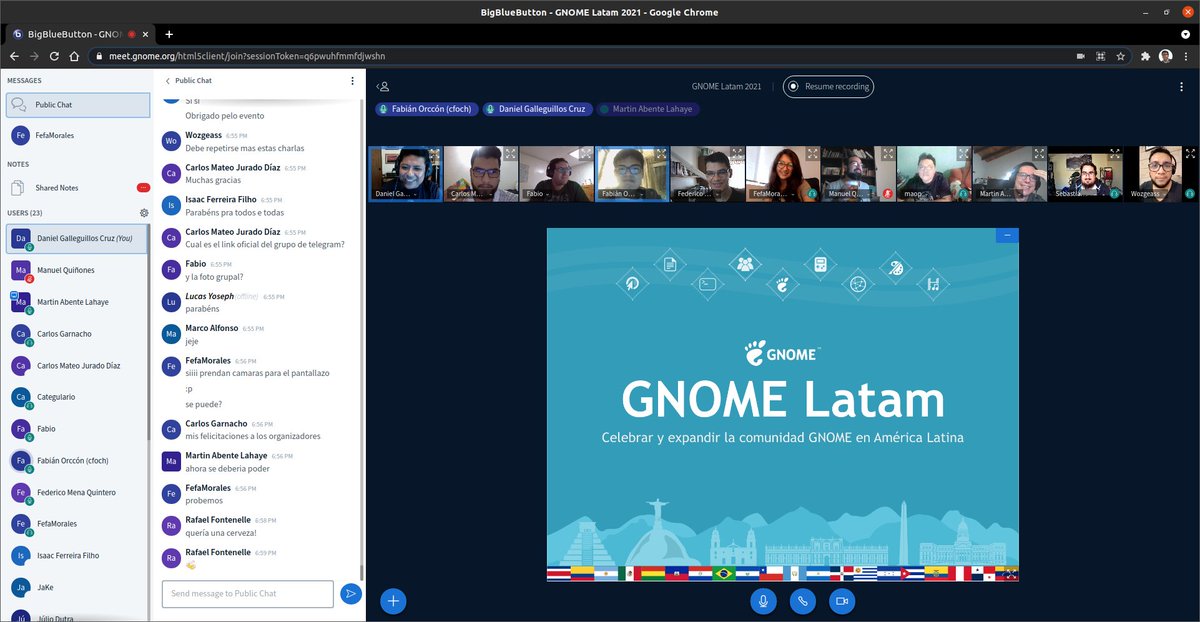Screen dimensions: 1200x622
Task: Select user Carlos Garnacho in the list
Action: click(78, 334)
